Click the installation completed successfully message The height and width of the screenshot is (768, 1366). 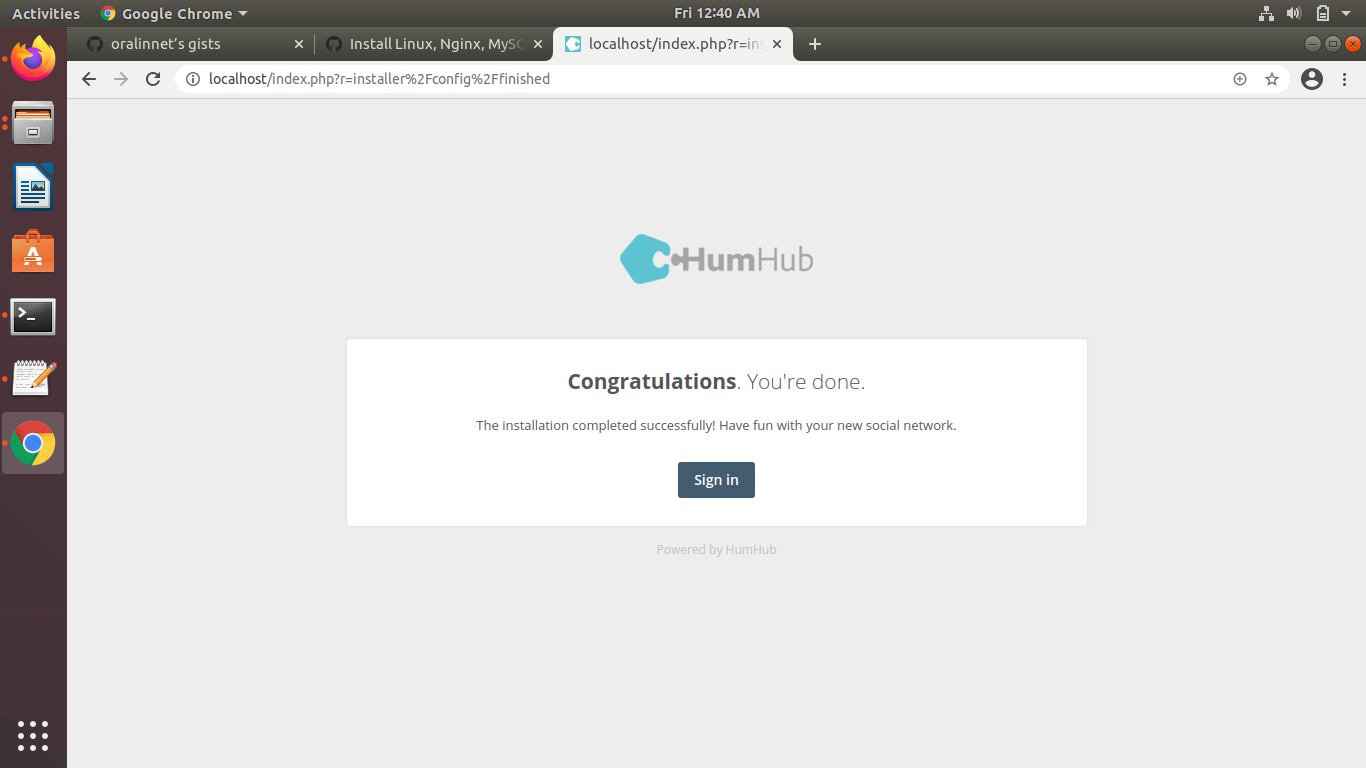click(716, 425)
